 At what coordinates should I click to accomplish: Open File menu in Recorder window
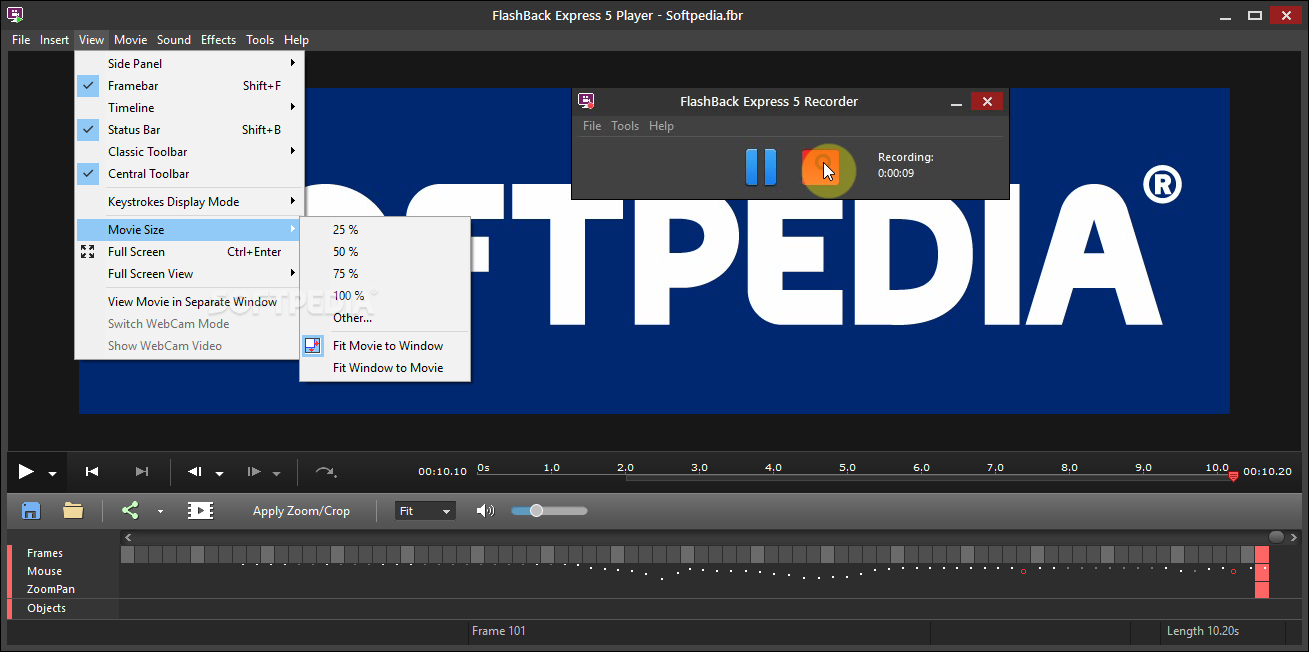click(592, 126)
